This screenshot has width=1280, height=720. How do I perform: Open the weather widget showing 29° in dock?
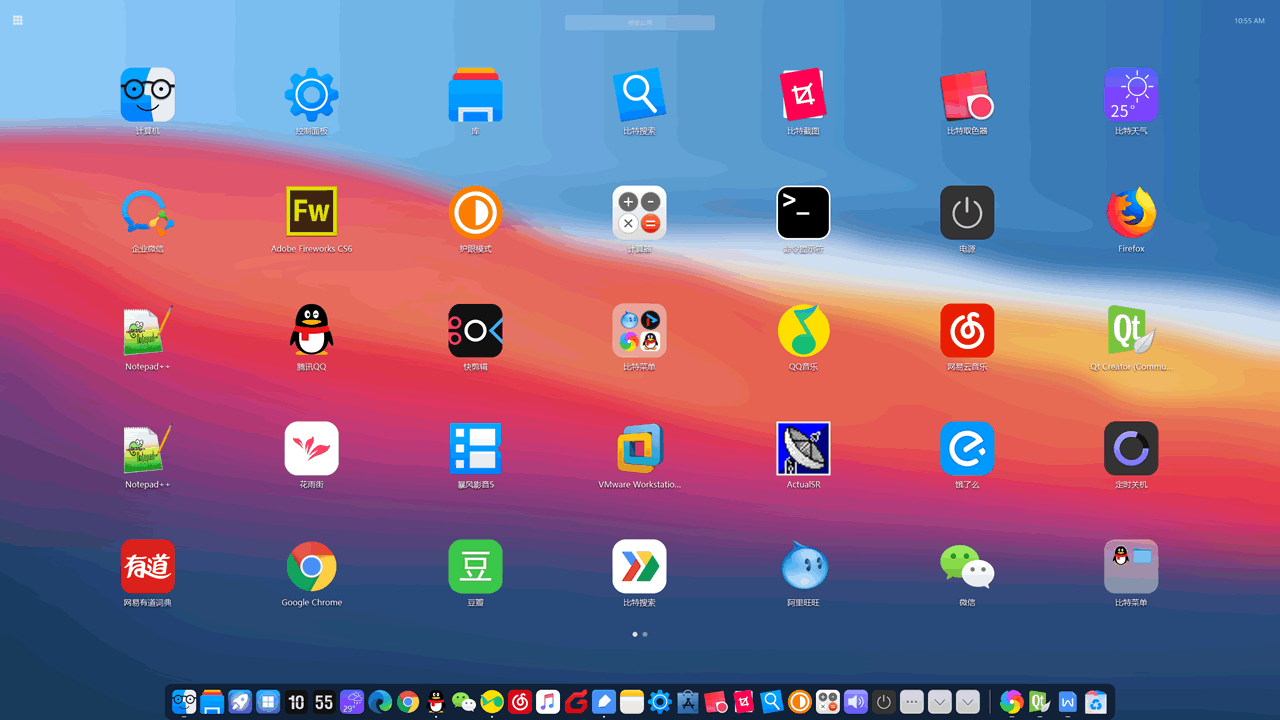click(x=352, y=702)
